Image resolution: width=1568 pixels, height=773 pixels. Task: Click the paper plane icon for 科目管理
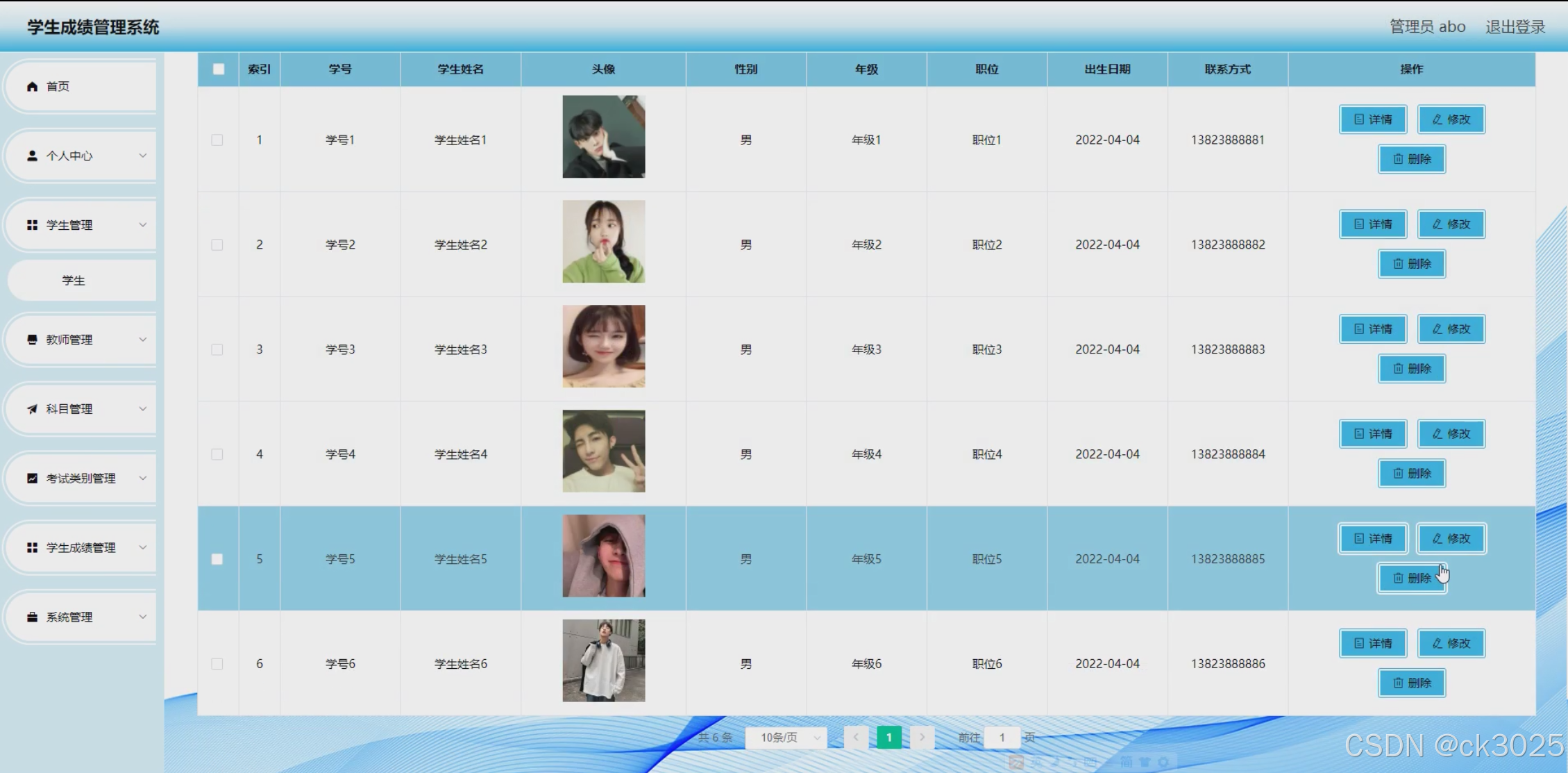32,409
